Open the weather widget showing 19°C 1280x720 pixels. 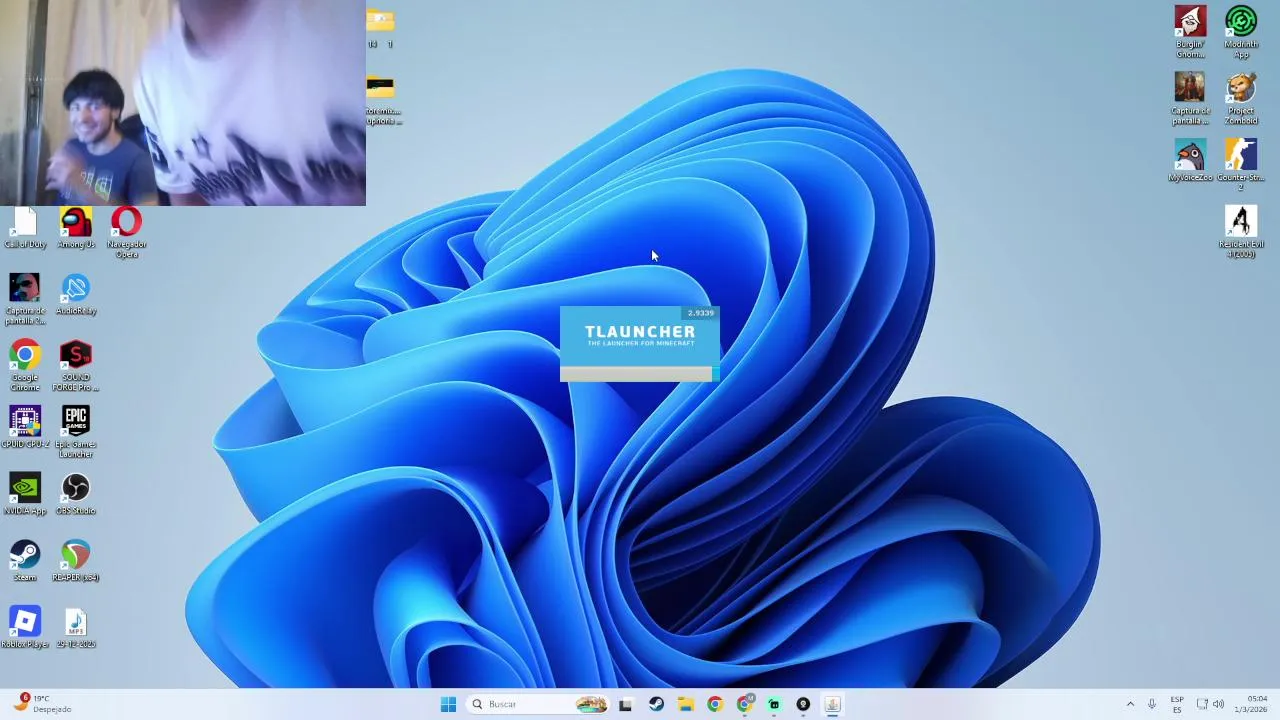(x=40, y=704)
